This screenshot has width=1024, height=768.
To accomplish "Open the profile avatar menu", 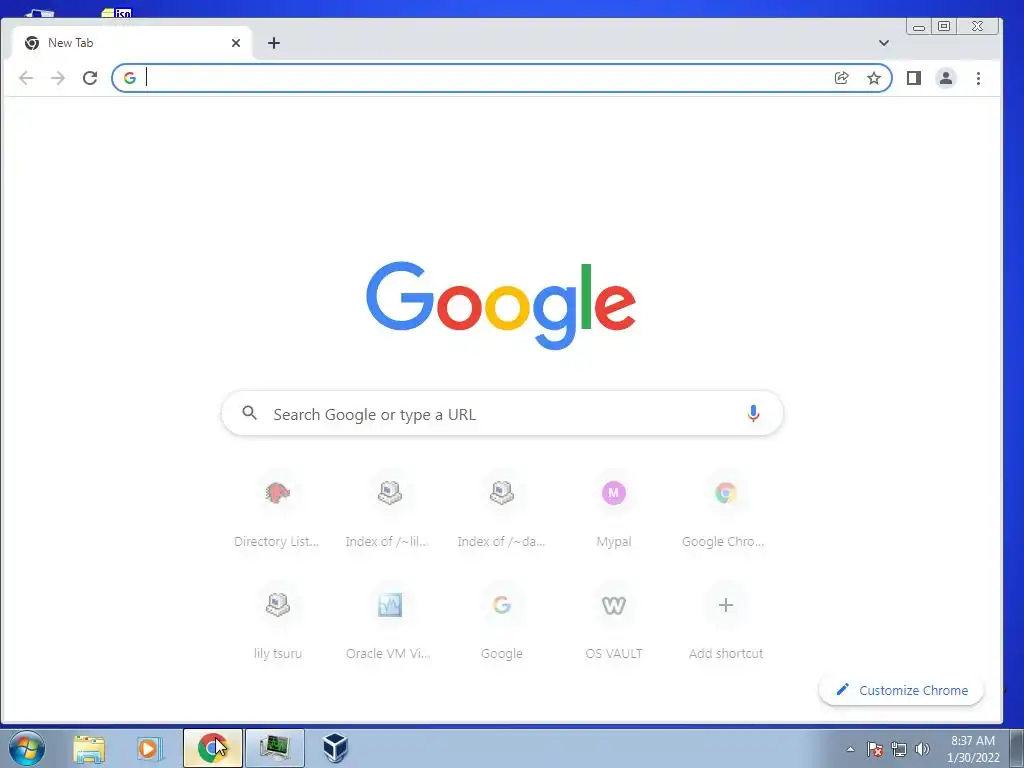I will coord(946,78).
